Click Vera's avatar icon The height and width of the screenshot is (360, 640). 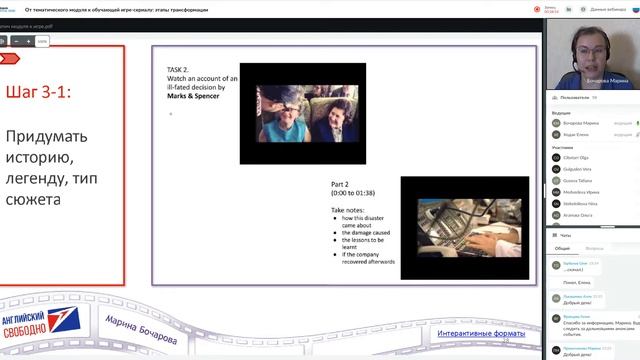point(556,169)
